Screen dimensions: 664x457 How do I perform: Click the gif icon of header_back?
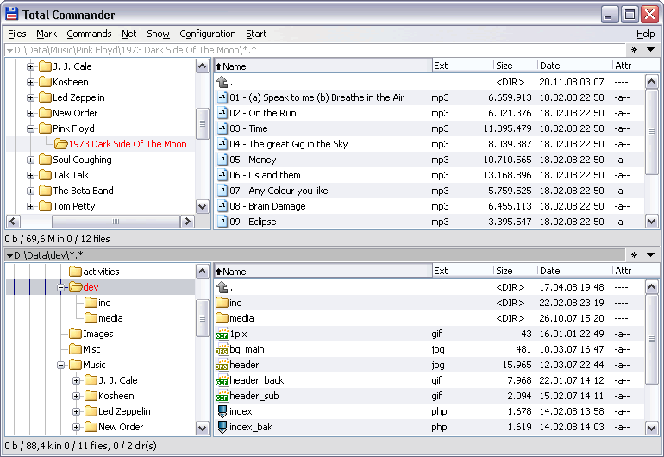point(222,380)
